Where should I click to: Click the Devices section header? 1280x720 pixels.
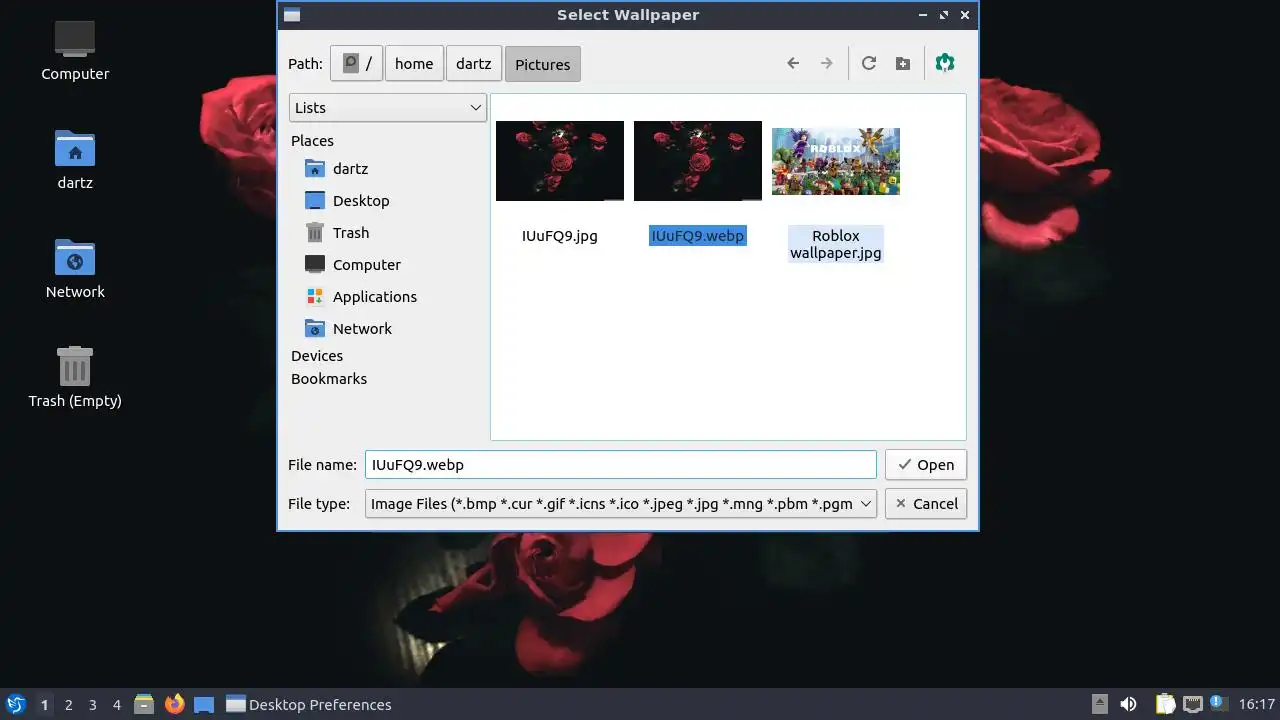(317, 356)
